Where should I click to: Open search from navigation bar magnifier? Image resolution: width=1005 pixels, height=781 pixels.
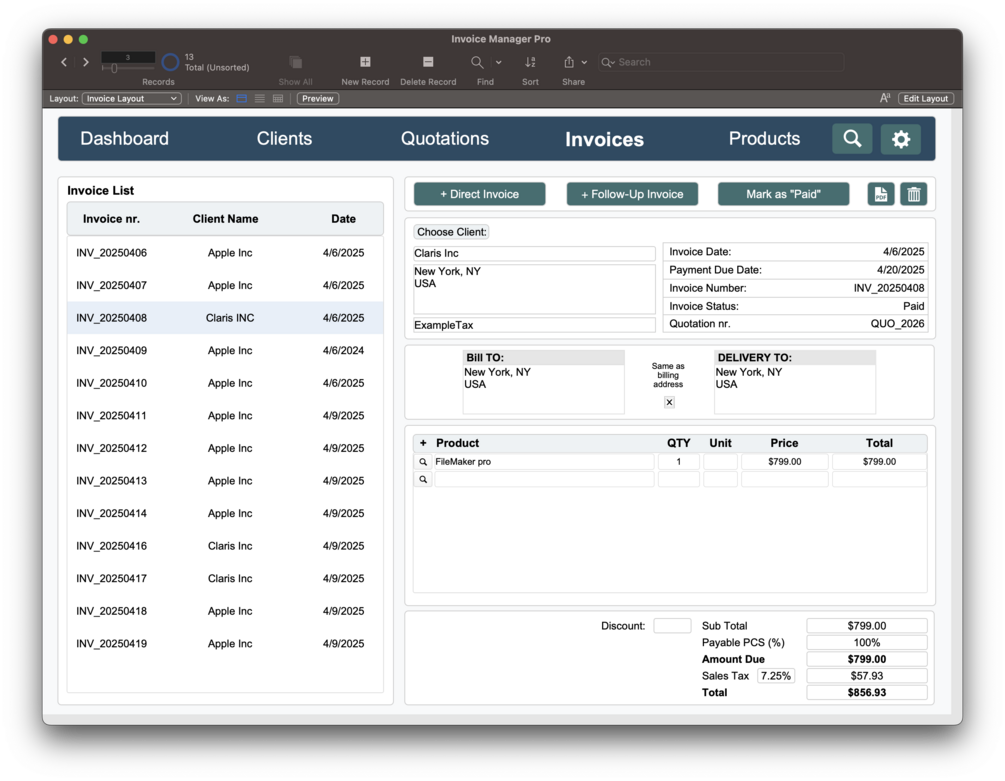click(x=852, y=138)
